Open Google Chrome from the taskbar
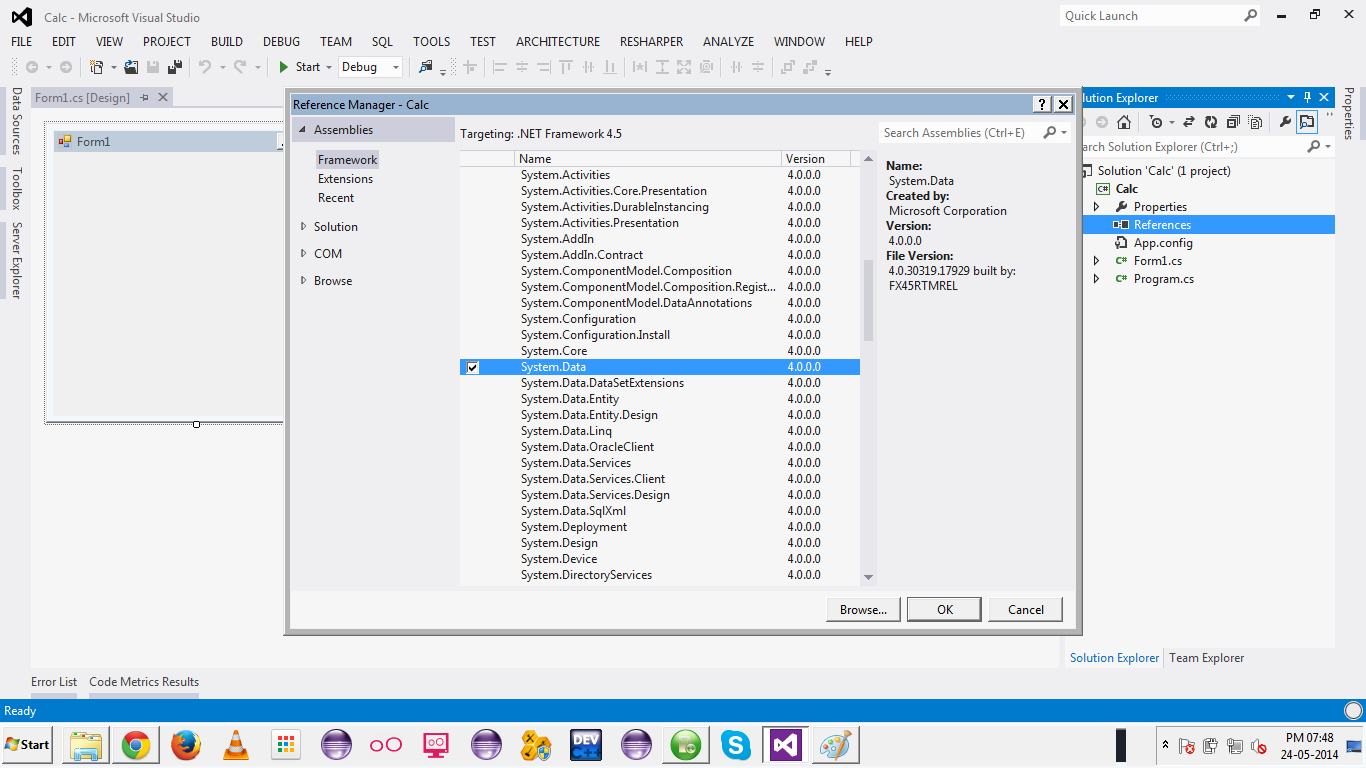 click(x=136, y=745)
